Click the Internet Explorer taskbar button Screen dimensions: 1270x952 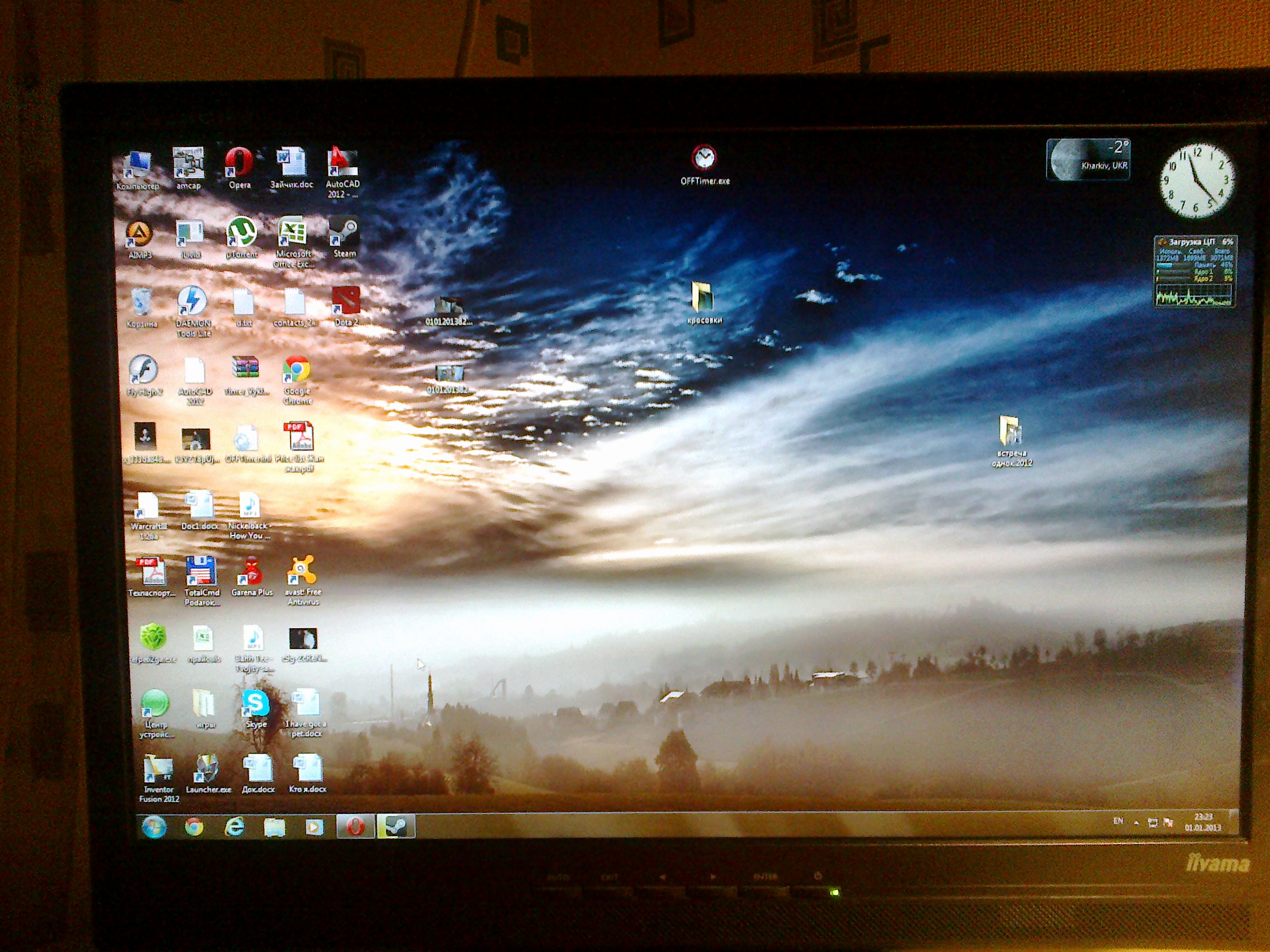[234, 827]
